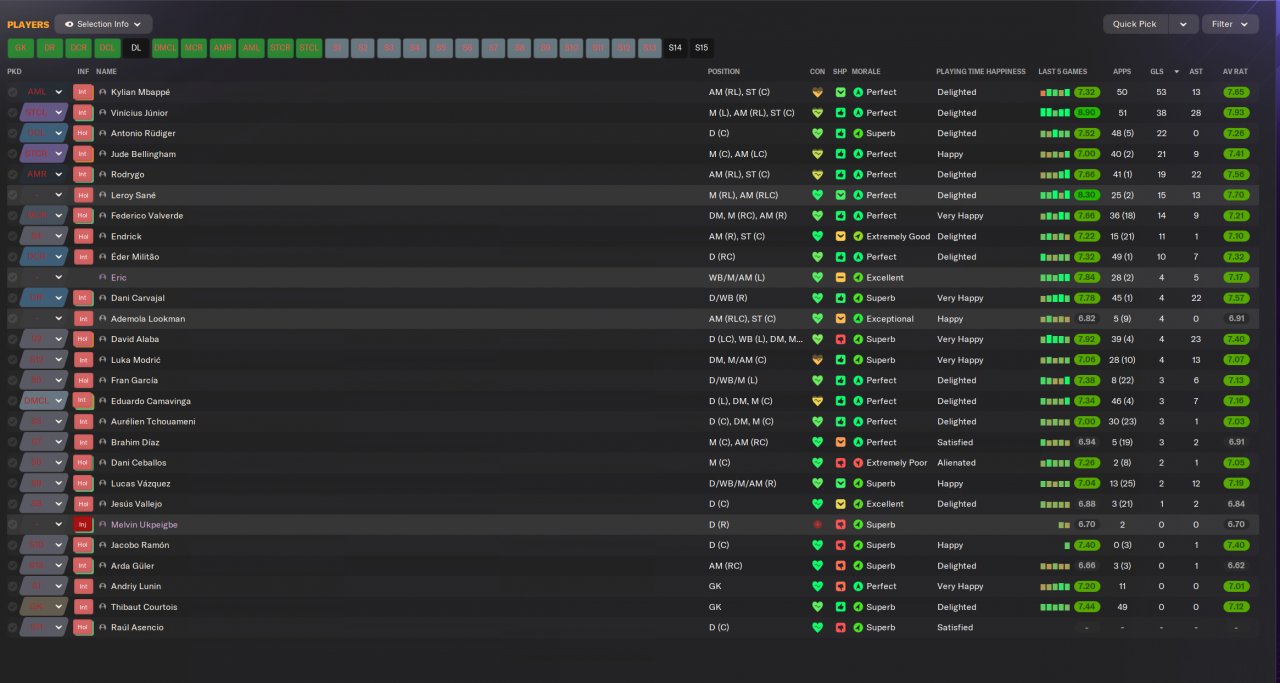Toggle the picked checkmark for Eric
This screenshot has width=1280, height=683.
12,277
